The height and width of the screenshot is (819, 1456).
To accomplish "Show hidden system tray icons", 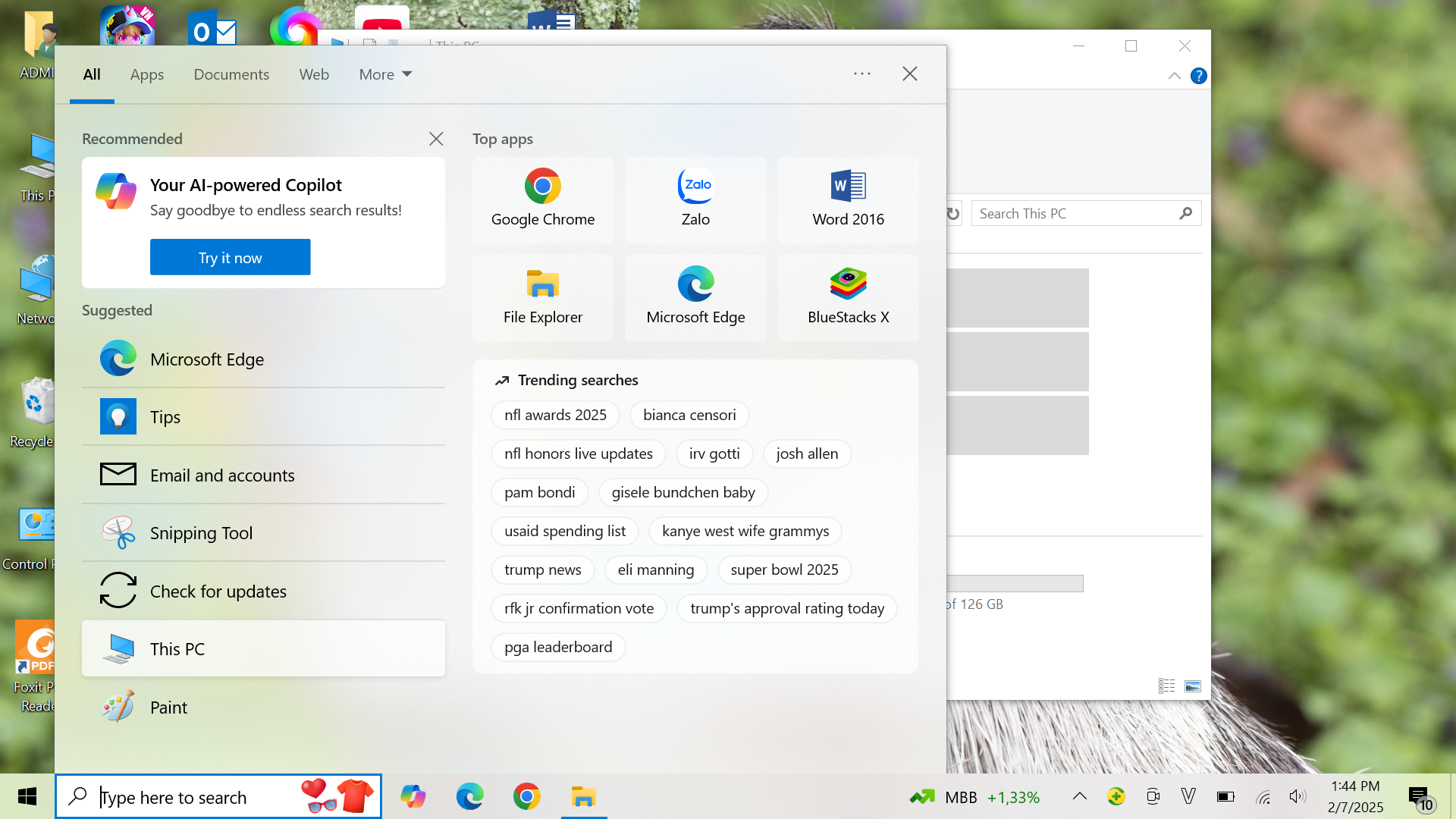I will [x=1079, y=796].
